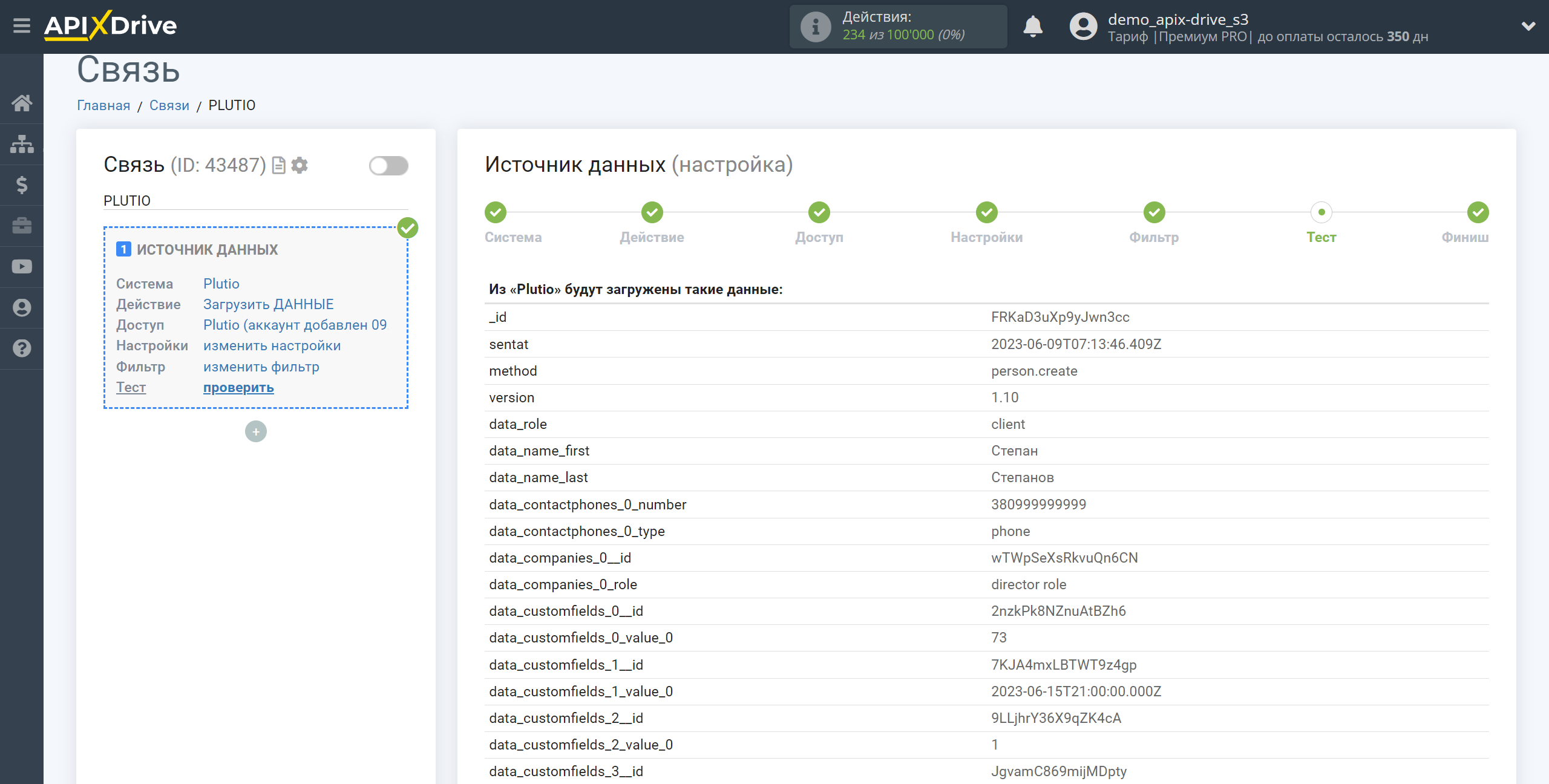Click изменить фильтр link
This screenshot has height=784, width=1549.
point(261,367)
